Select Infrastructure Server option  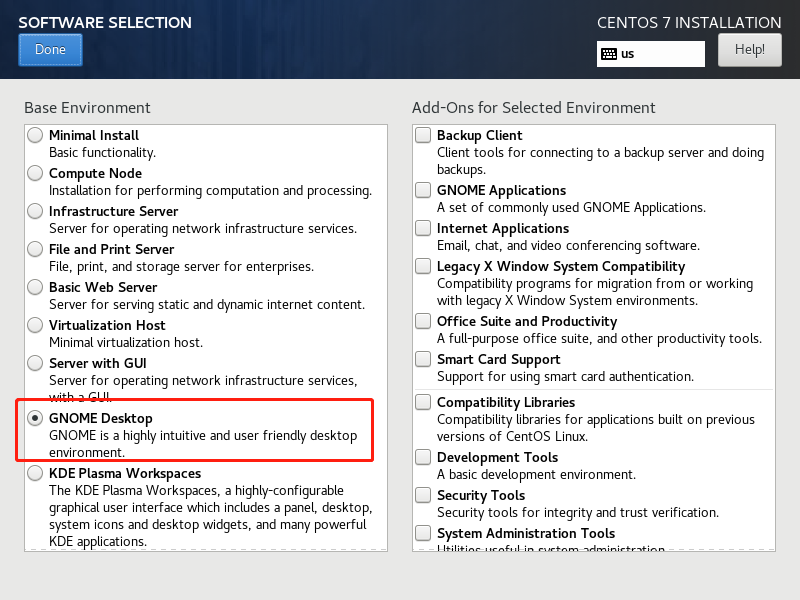36,211
